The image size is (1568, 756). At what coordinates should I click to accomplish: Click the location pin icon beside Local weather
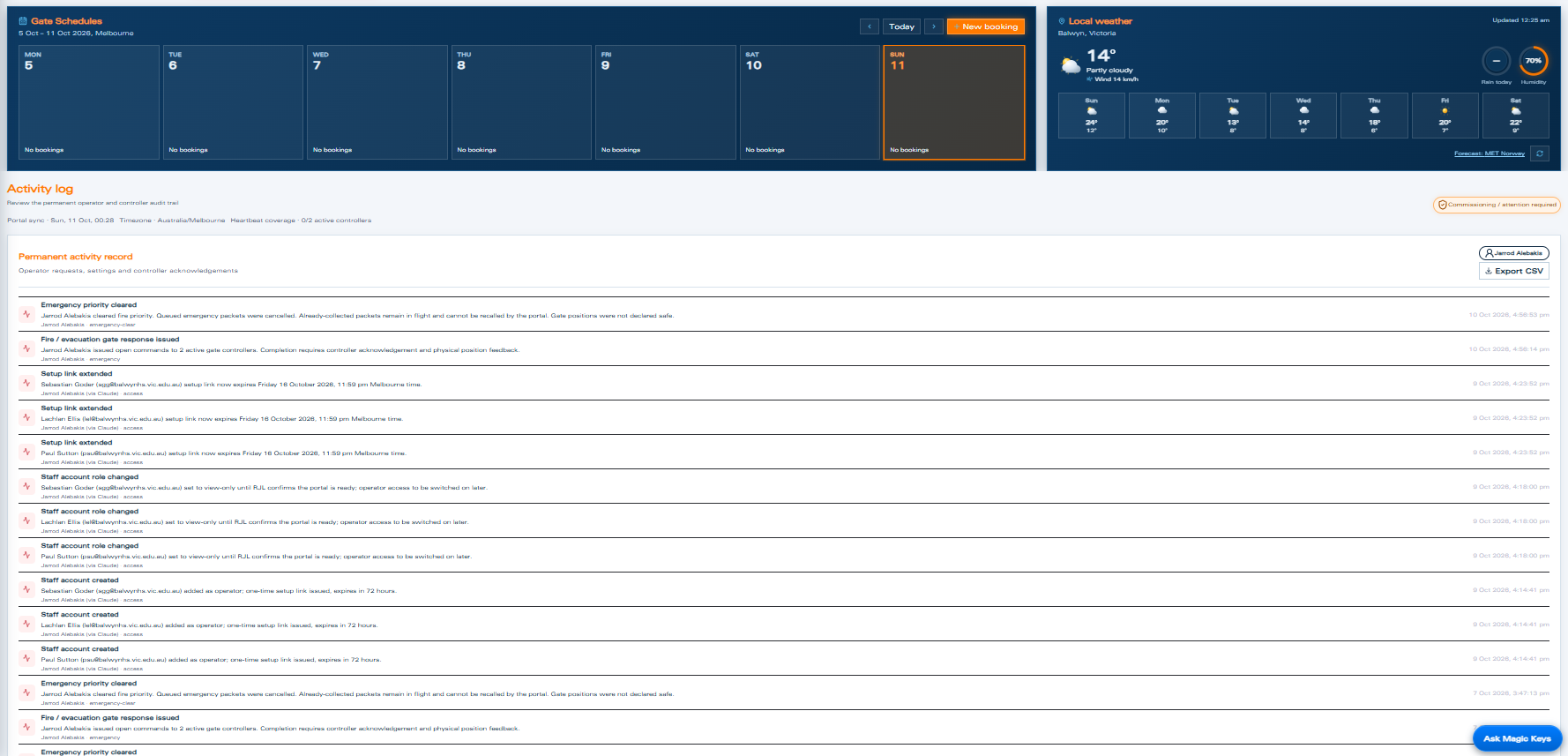(1062, 21)
